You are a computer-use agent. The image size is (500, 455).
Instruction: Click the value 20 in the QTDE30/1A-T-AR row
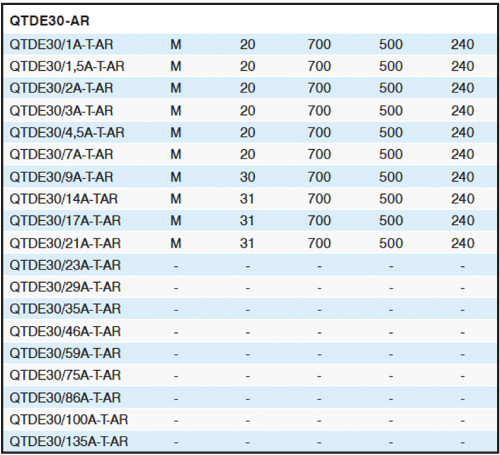point(247,44)
